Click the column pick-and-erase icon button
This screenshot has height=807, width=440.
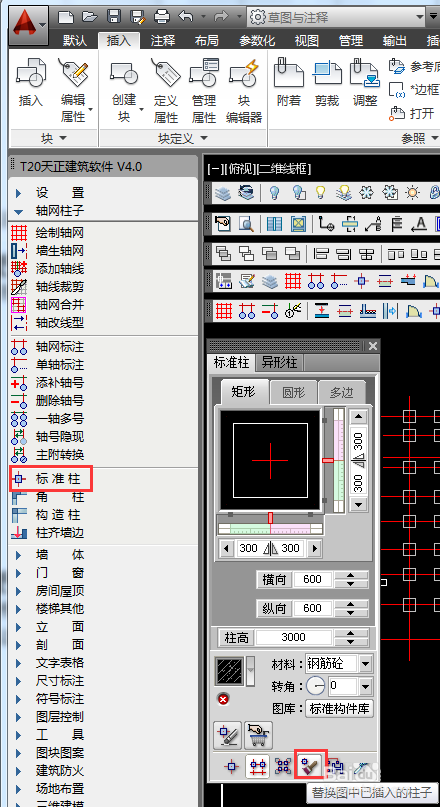pos(227,735)
